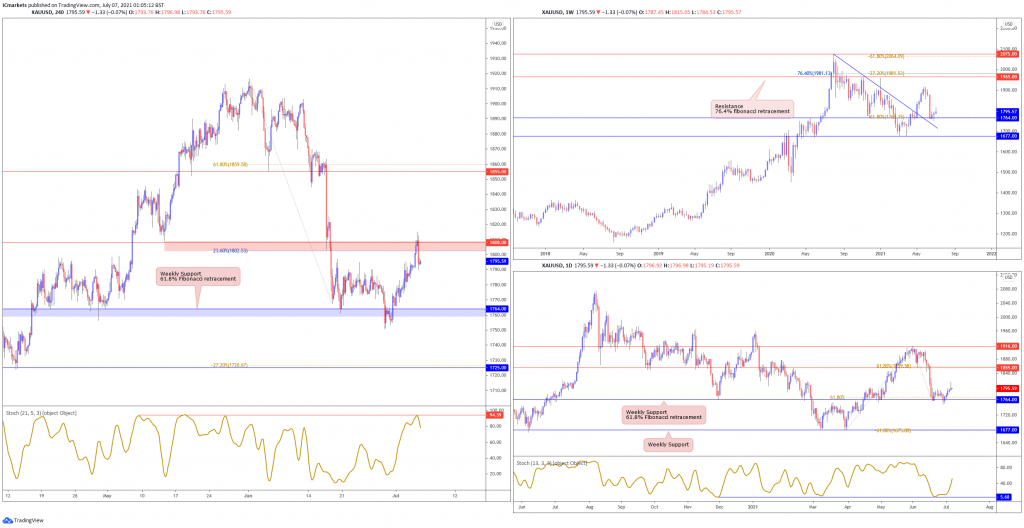The width and height of the screenshot is (1024, 528).
Task: Click the Stoch indicator label on daily chart
Action: [x=551, y=463]
